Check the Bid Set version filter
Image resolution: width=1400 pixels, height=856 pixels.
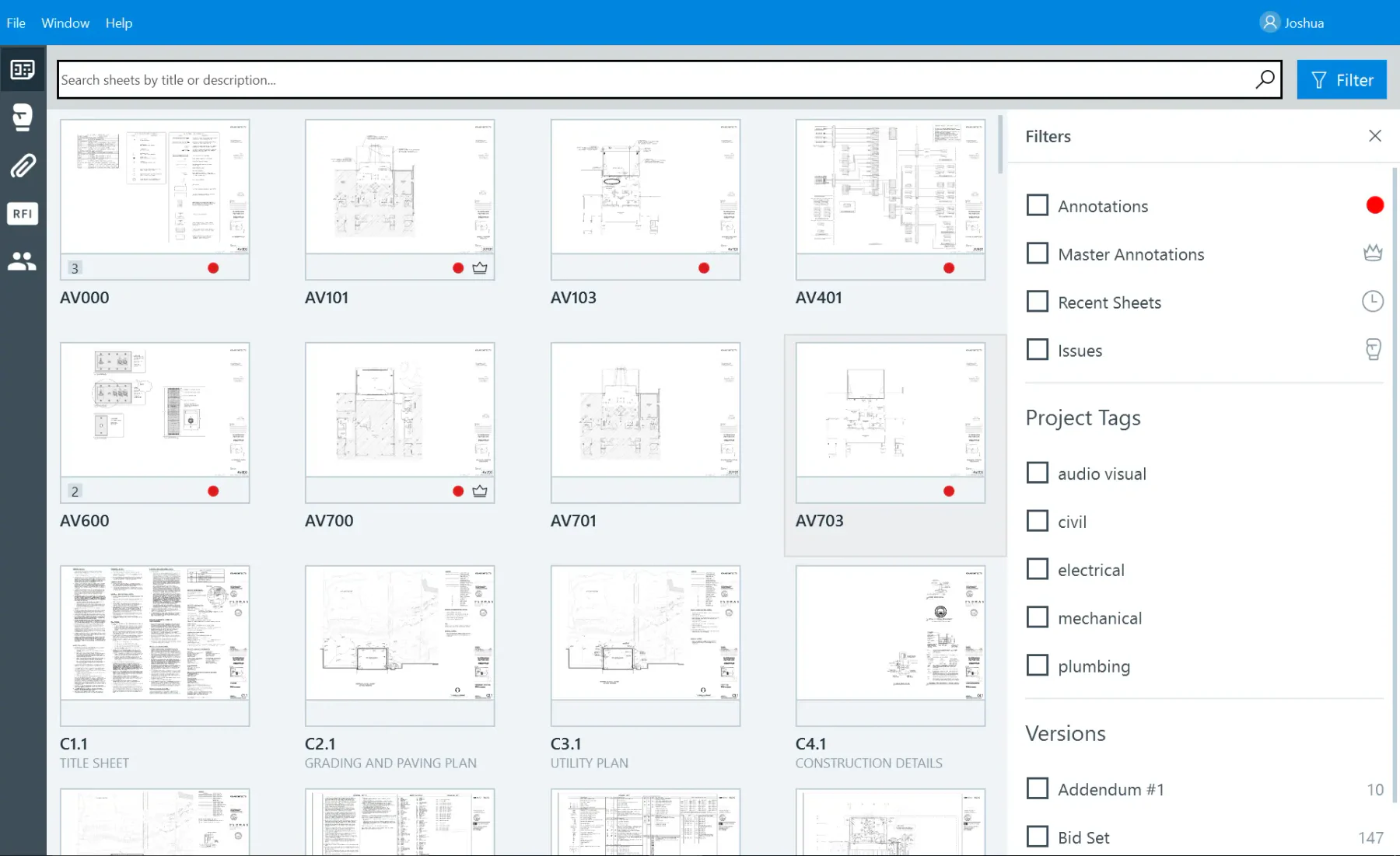1038,837
